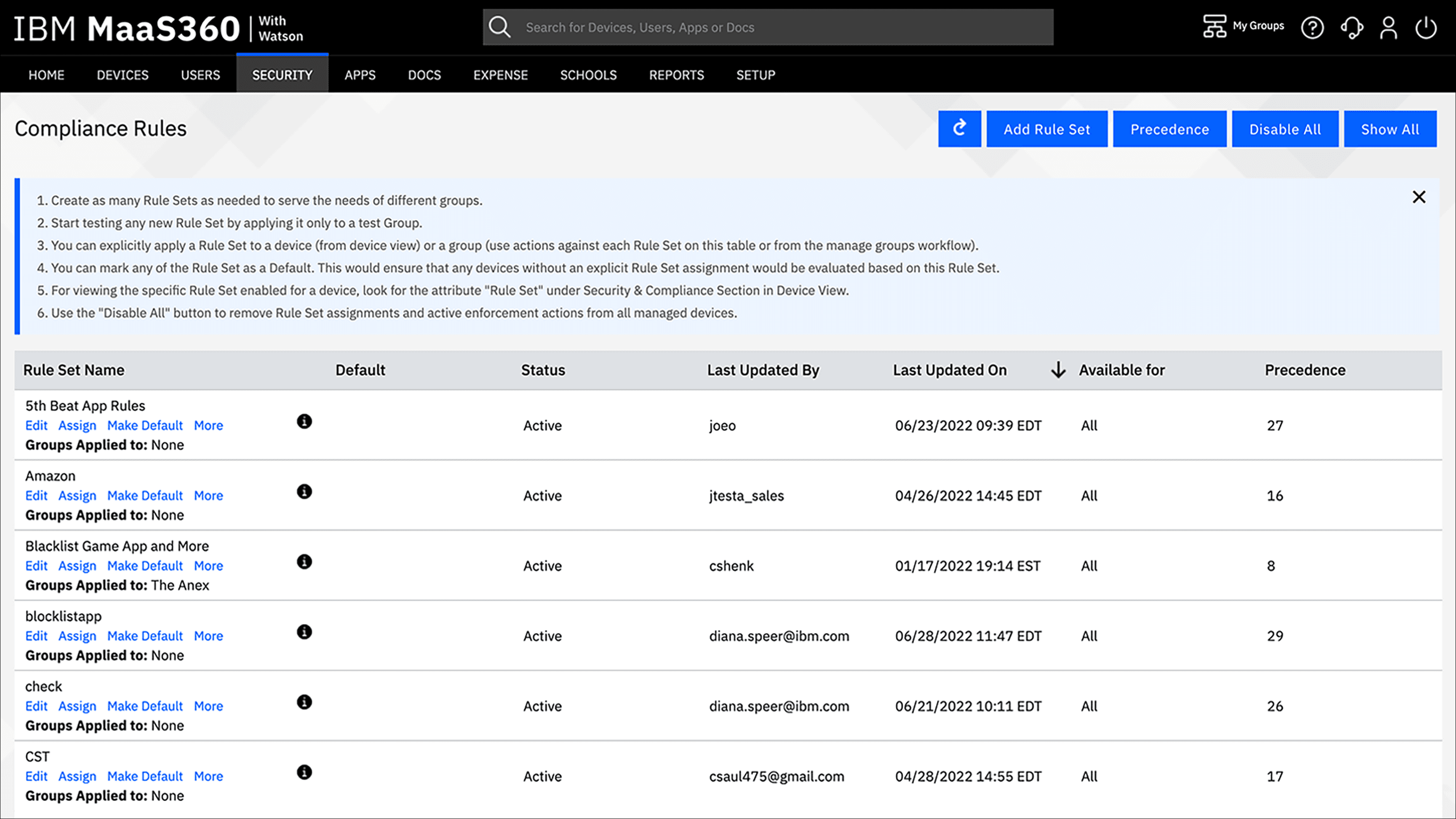The width and height of the screenshot is (1456, 819).
Task: Open the help question mark icon
Action: 1312,27
